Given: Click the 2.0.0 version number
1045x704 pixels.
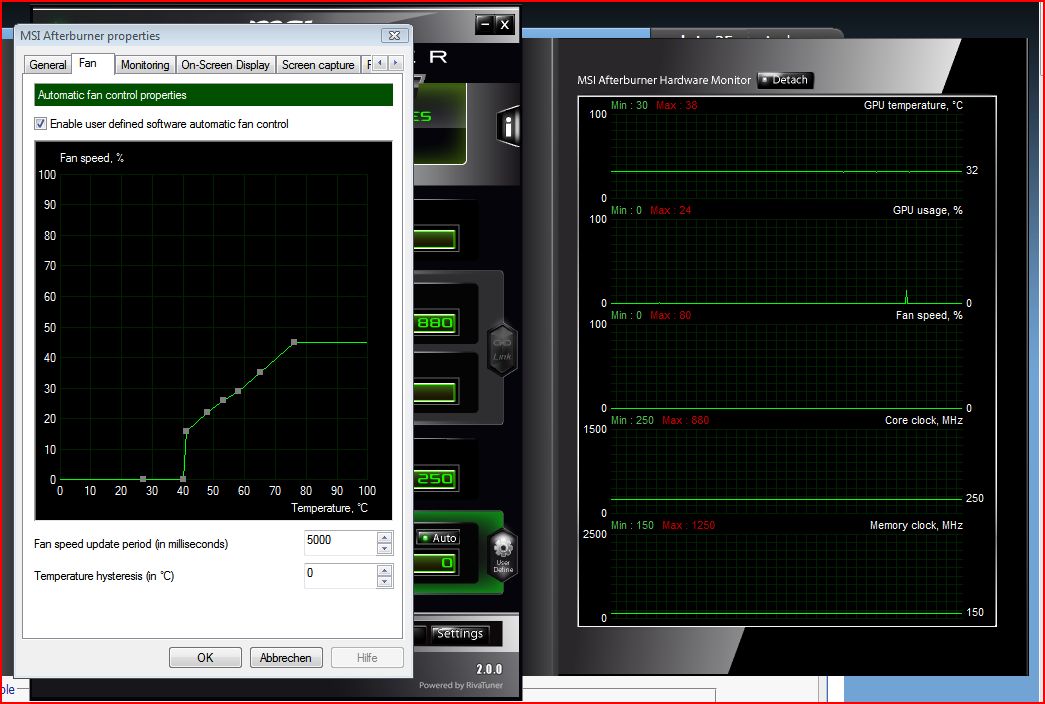Looking at the screenshot, I should click(489, 669).
